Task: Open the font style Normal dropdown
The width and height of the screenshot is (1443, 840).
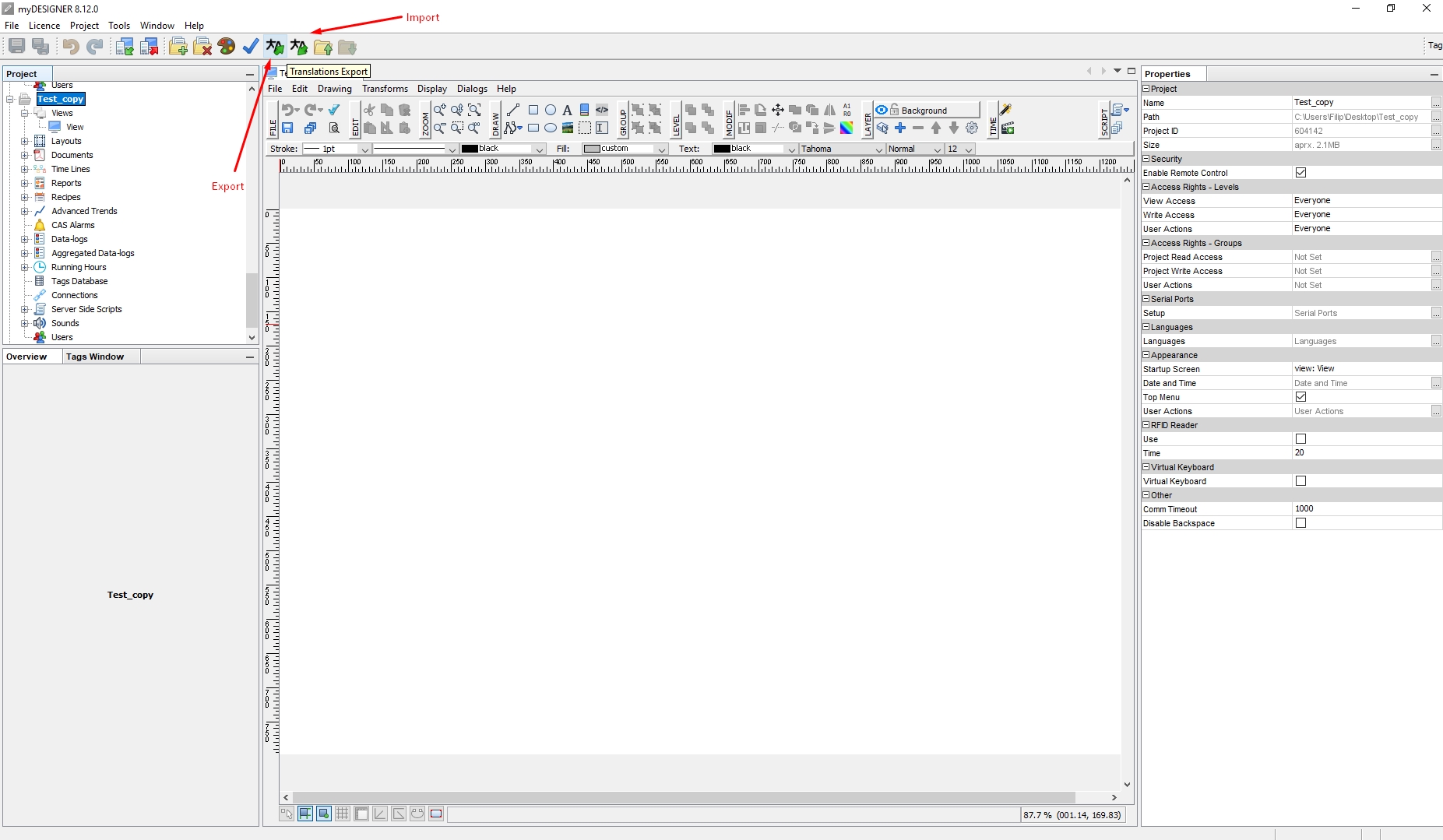Action: [914, 149]
